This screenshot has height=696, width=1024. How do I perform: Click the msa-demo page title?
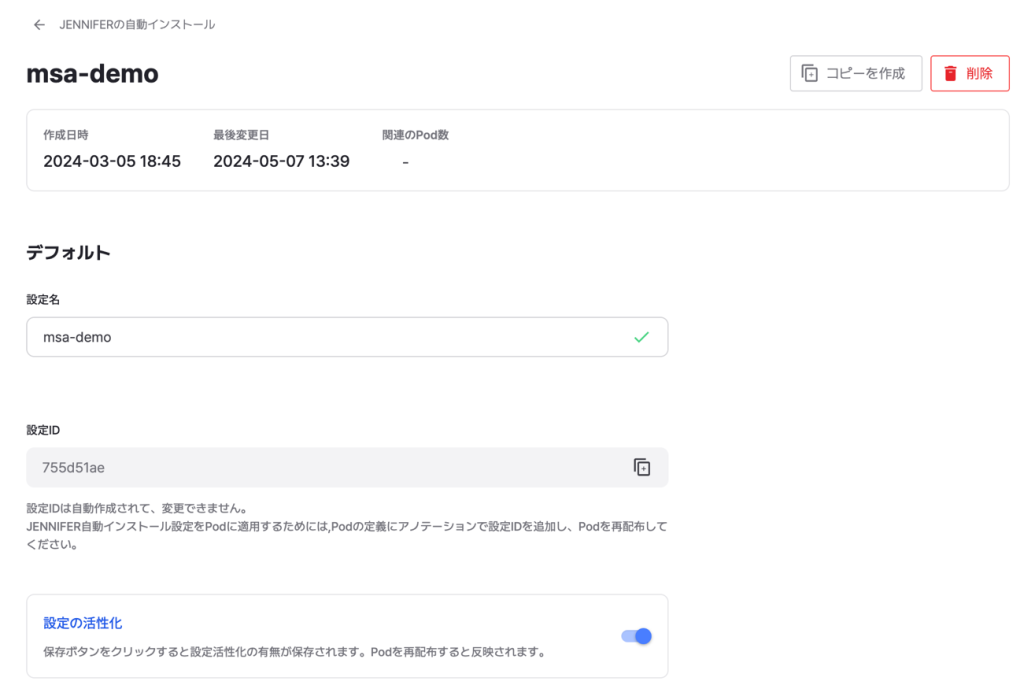(x=92, y=74)
